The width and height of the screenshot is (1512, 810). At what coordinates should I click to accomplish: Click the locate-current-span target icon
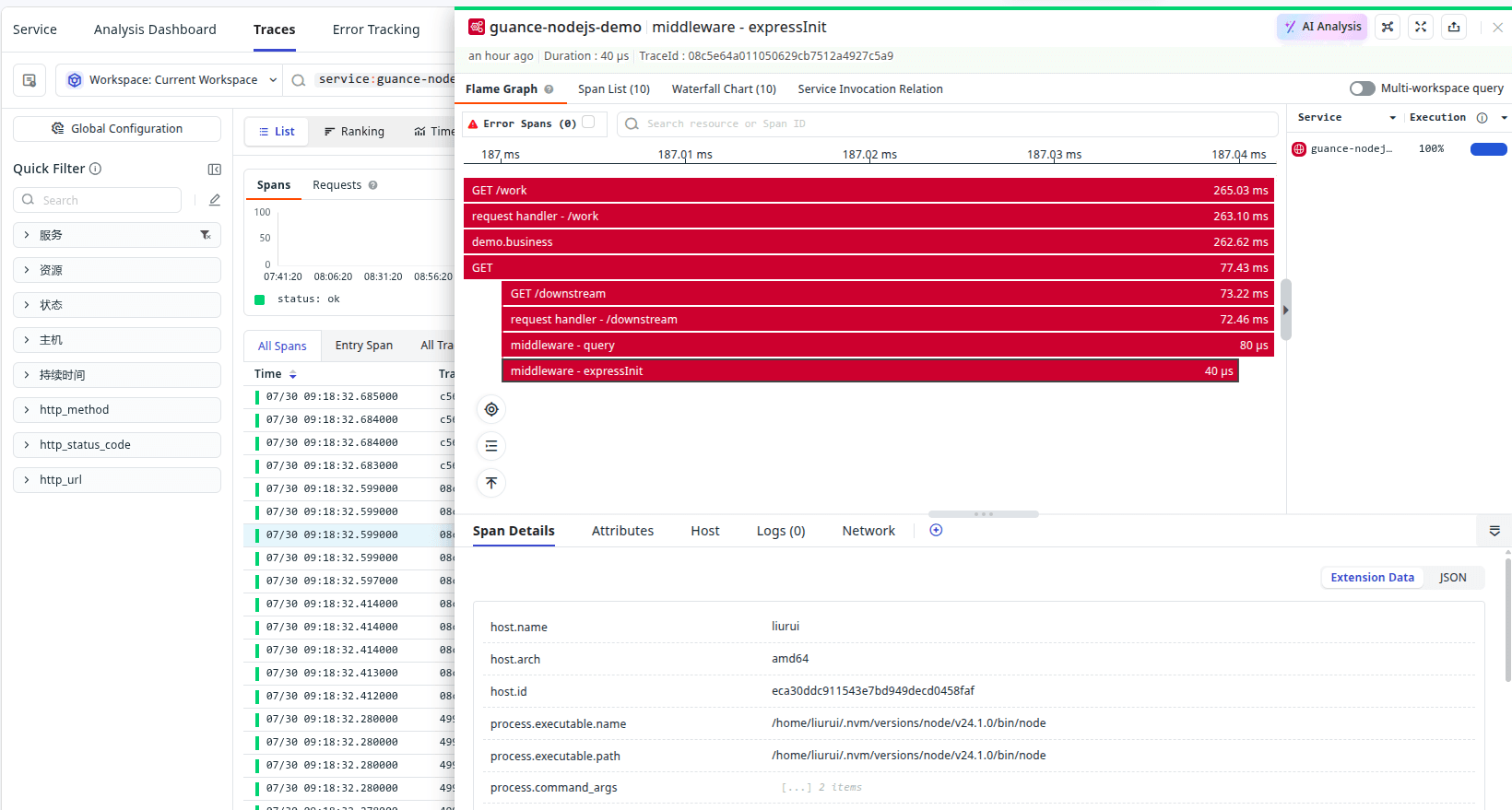click(491, 409)
